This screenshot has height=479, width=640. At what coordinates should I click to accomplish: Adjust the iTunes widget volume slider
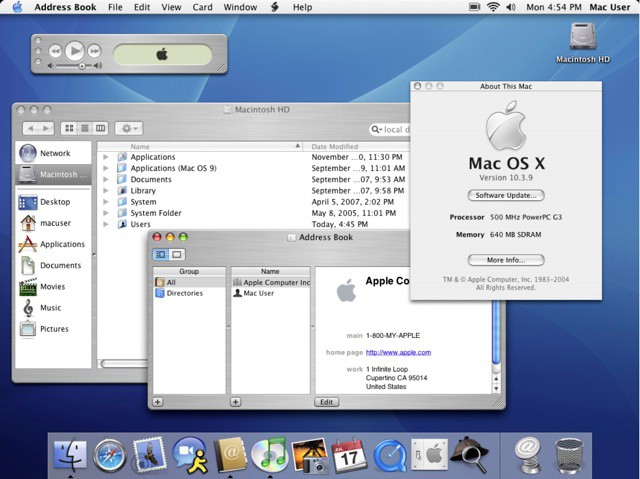[x=82, y=65]
